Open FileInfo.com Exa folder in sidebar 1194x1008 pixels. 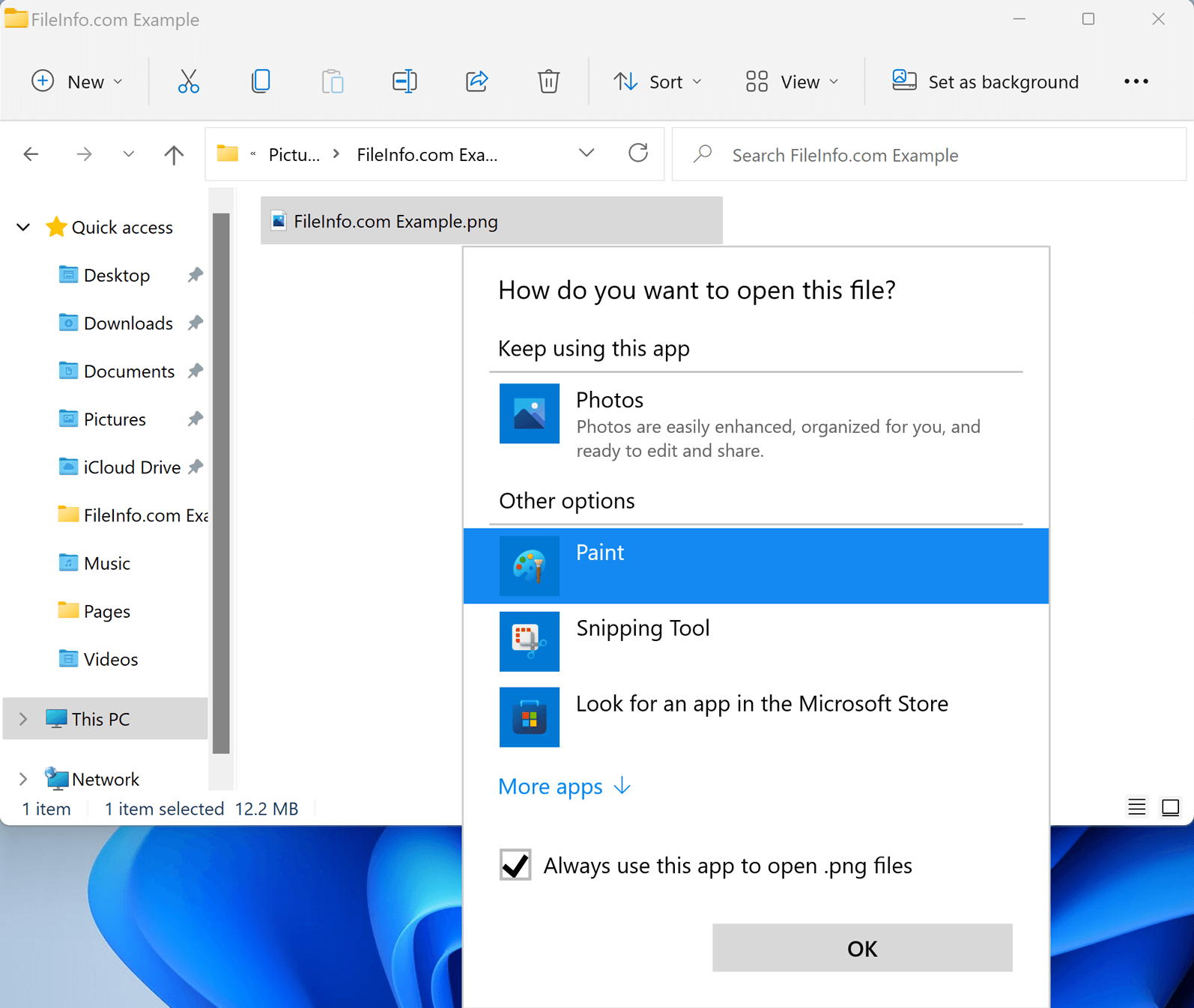tap(132, 514)
